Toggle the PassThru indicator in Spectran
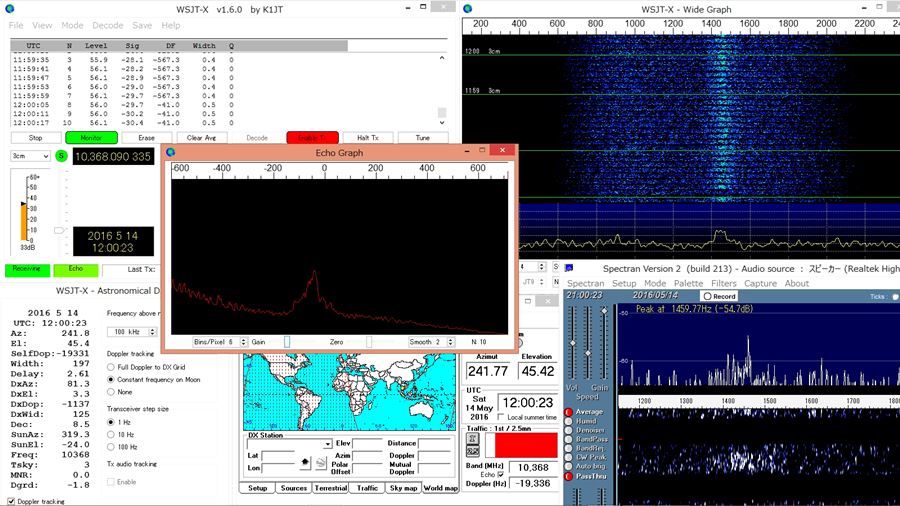 pos(569,476)
